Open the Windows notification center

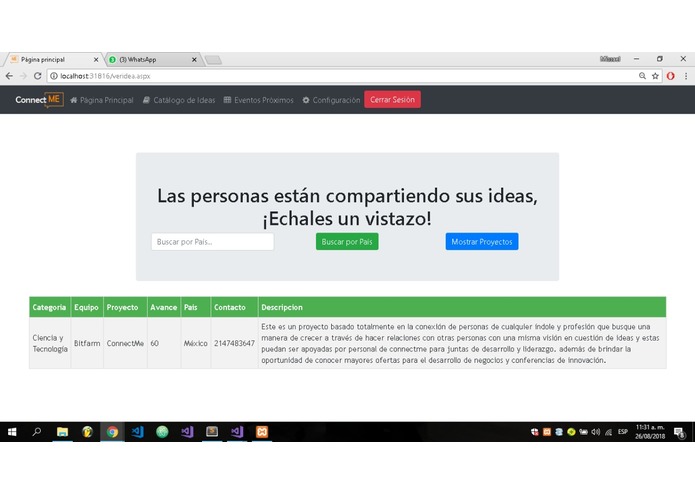pyautogui.click(x=679, y=432)
